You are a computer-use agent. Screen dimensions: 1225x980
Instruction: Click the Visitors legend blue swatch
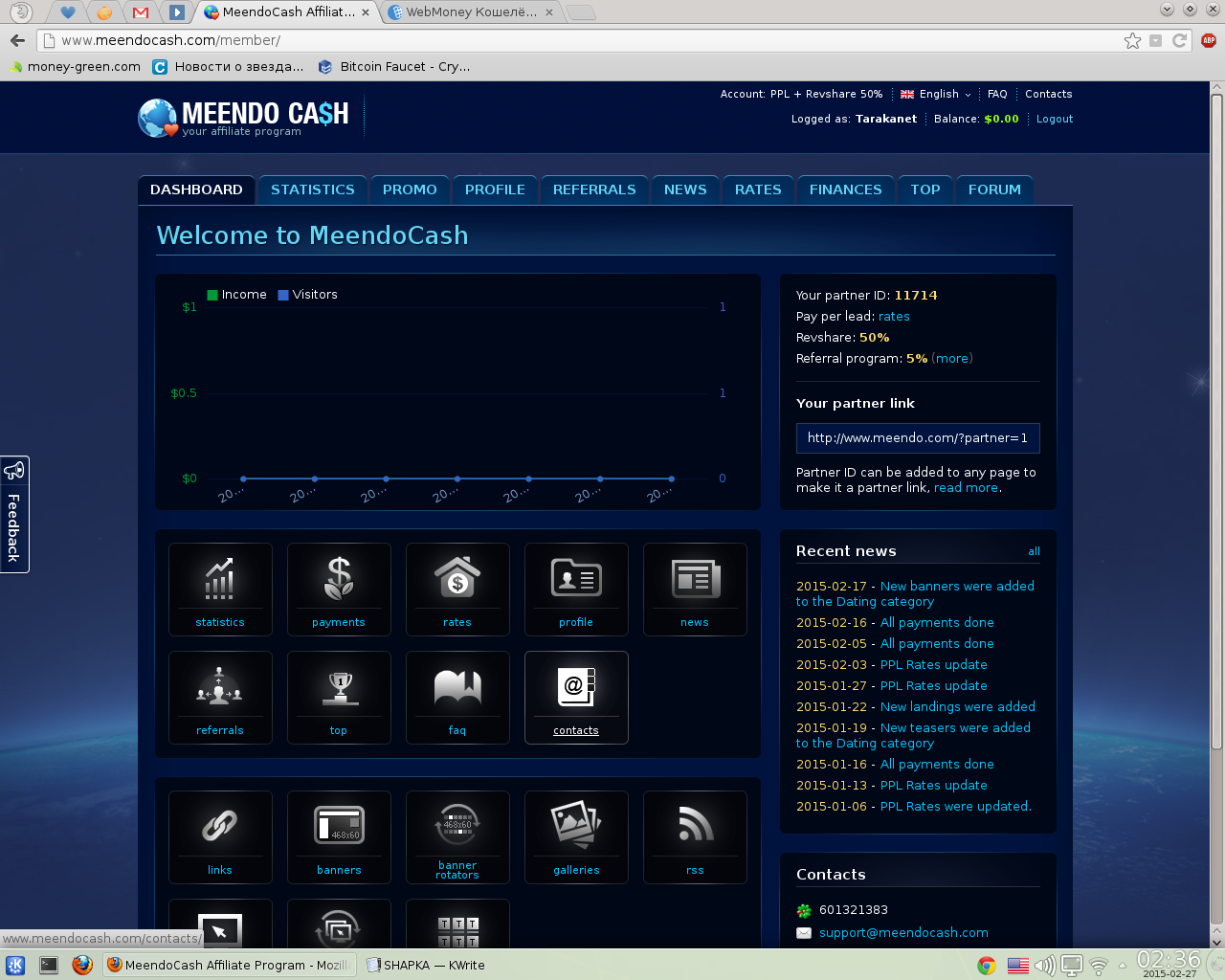click(283, 295)
